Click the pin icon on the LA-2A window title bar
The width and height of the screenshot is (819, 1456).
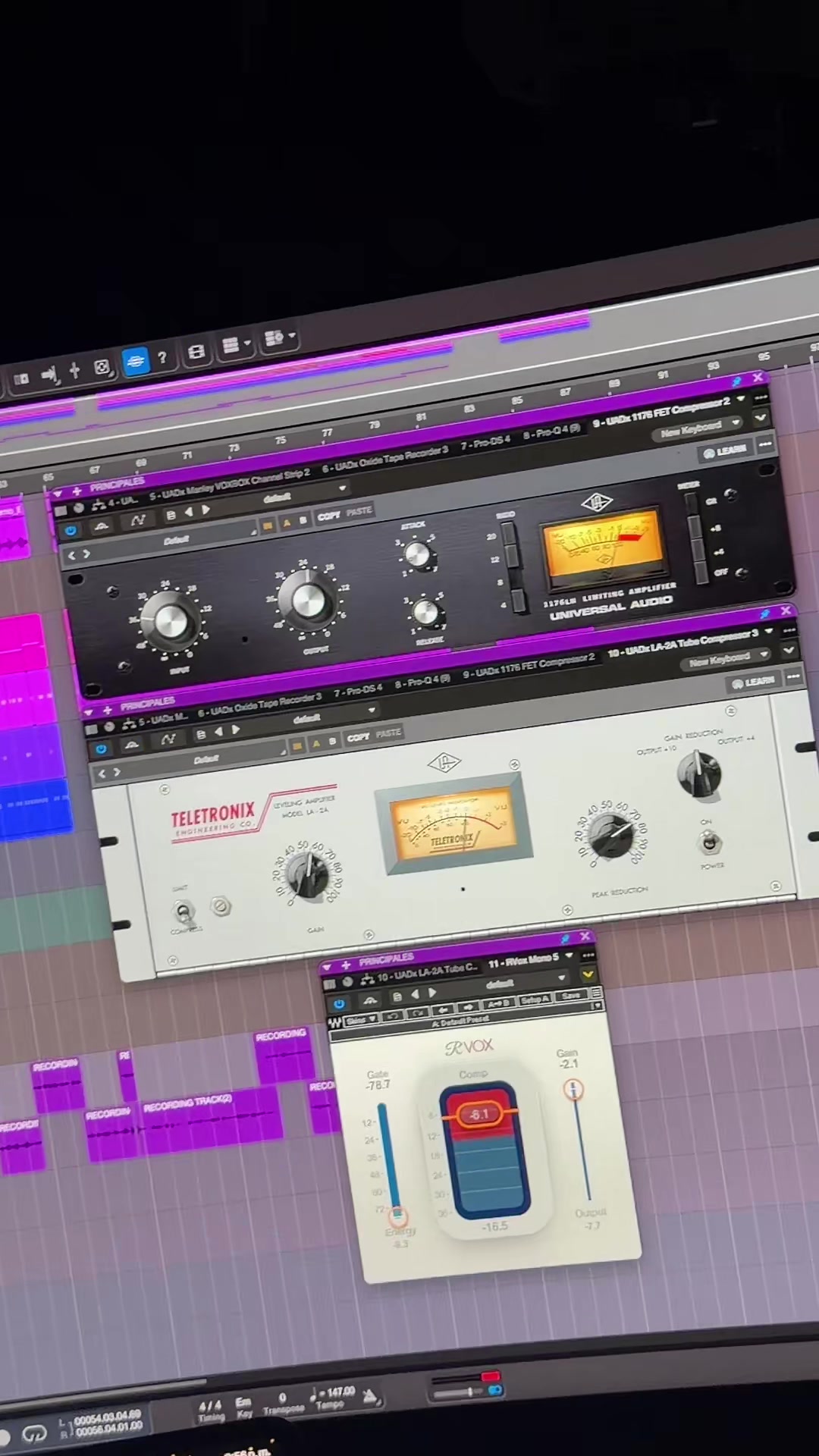pos(764,613)
